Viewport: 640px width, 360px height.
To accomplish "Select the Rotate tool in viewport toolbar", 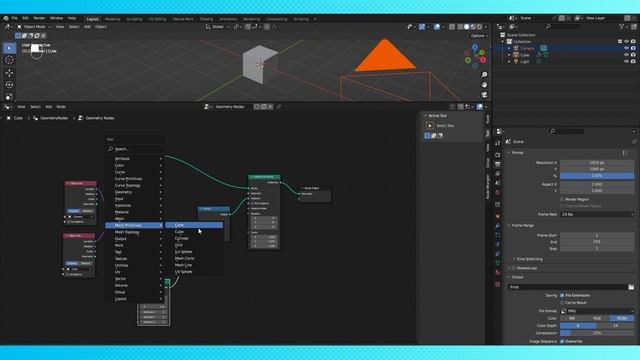I will point(9,85).
